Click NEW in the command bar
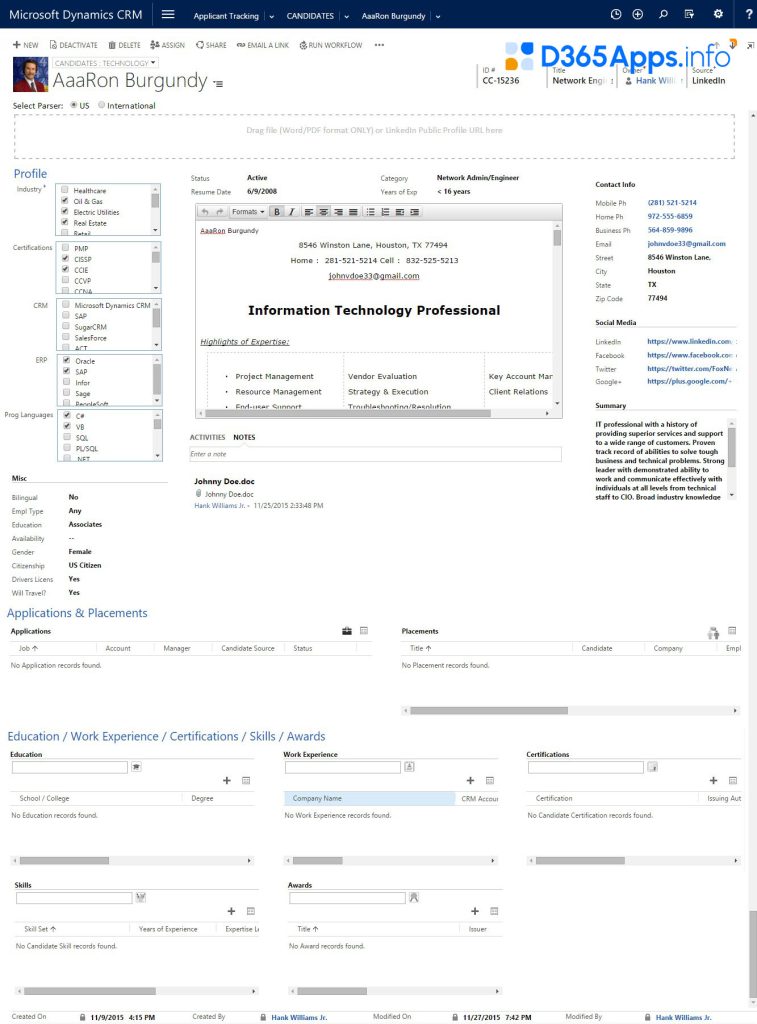 [25, 45]
